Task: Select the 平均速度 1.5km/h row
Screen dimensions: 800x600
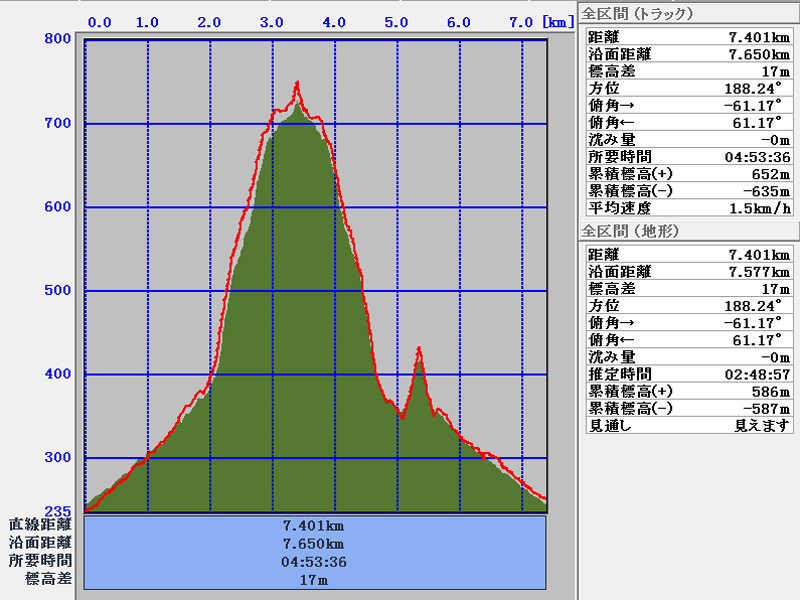Action: (689, 208)
